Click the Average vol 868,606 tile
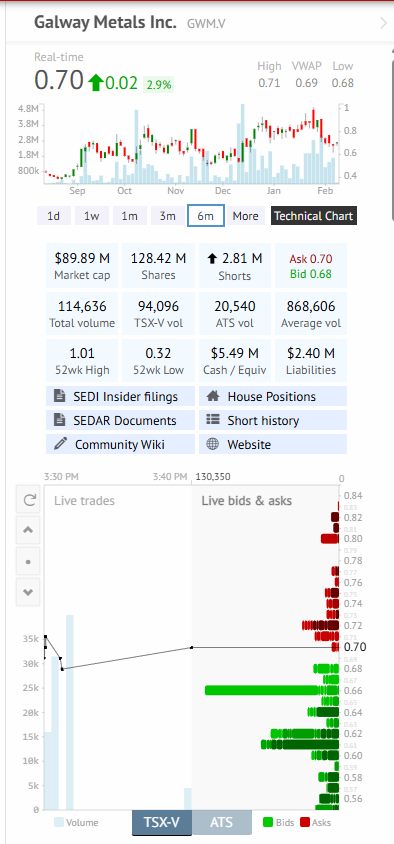Image resolution: width=394 pixels, height=844 pixels. 311,314
